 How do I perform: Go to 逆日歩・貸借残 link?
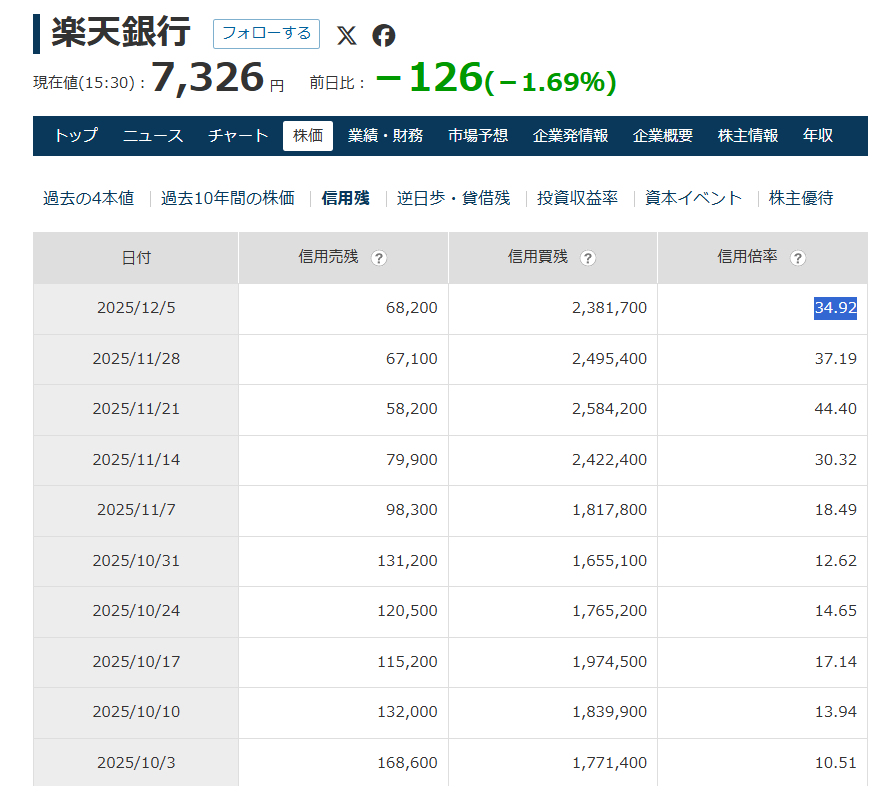pyautogui.click(x=453, y=198)
